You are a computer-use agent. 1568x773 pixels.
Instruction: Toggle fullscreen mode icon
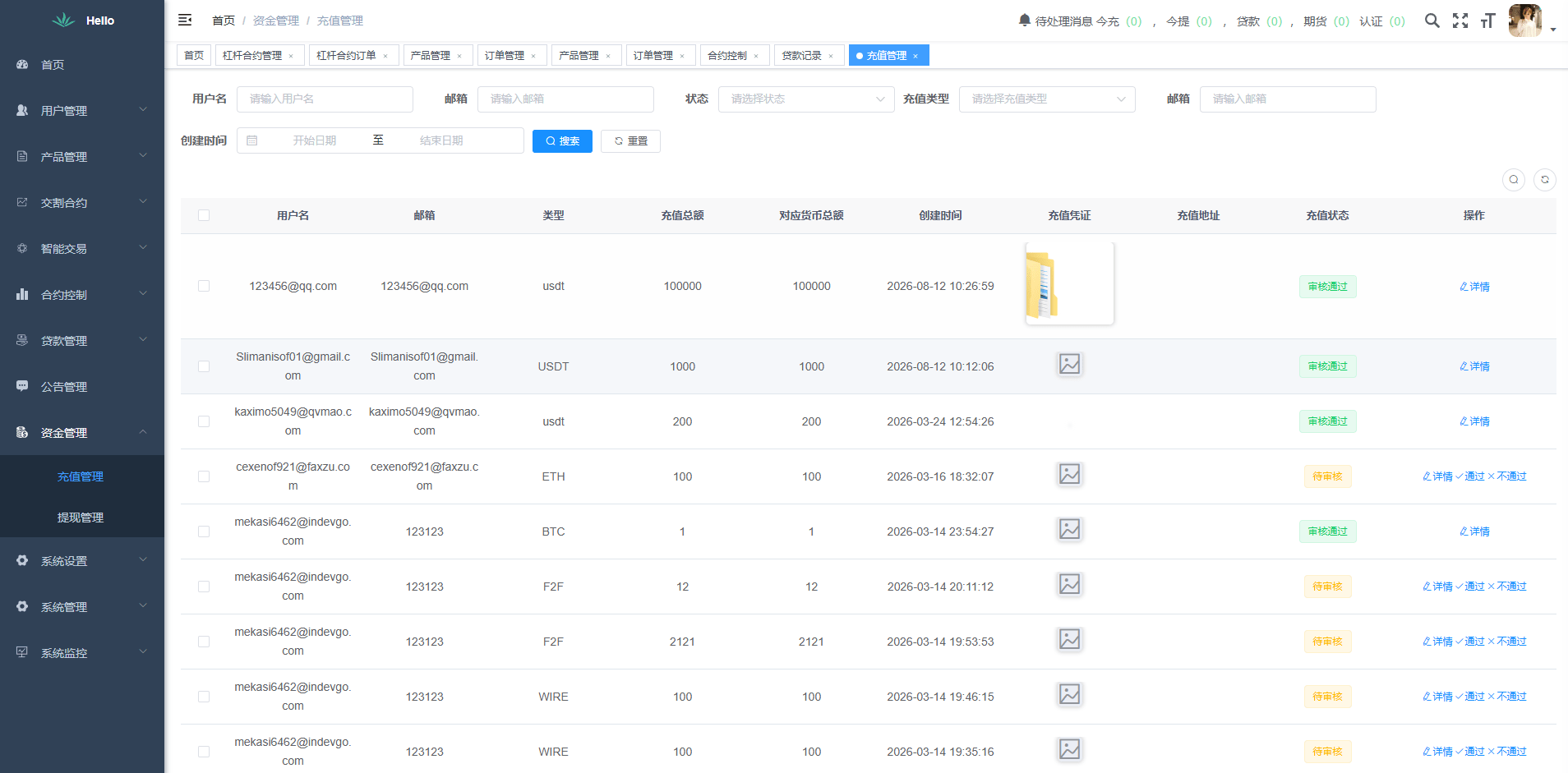pos(1460,21)
